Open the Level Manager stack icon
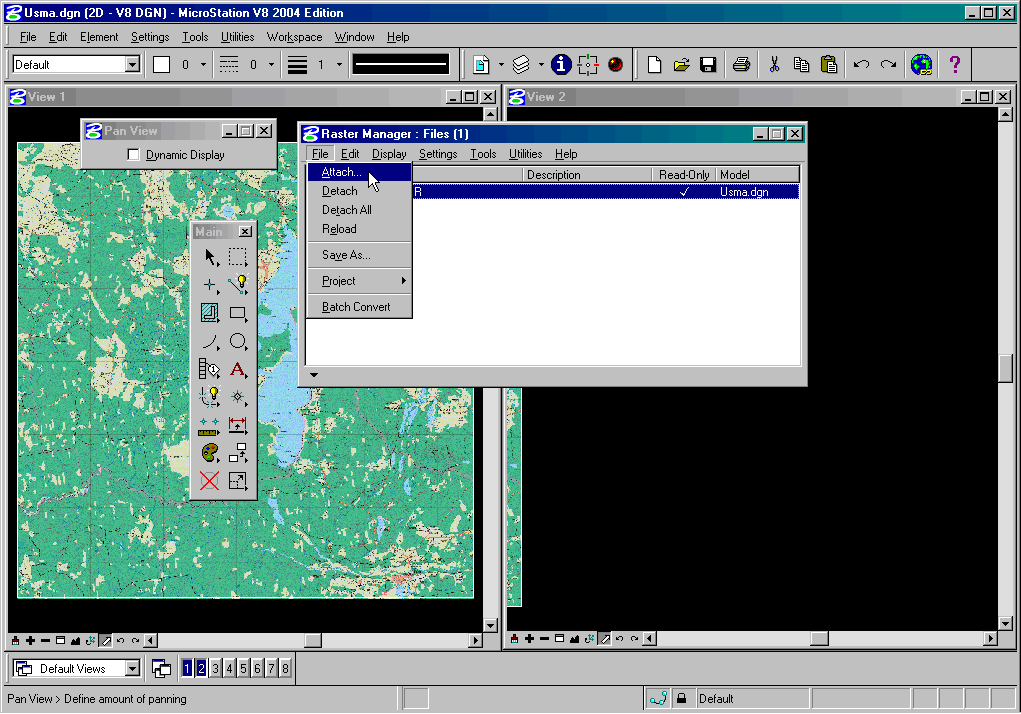Screen dimensions: 1021x714 click(x=521, y=64)
